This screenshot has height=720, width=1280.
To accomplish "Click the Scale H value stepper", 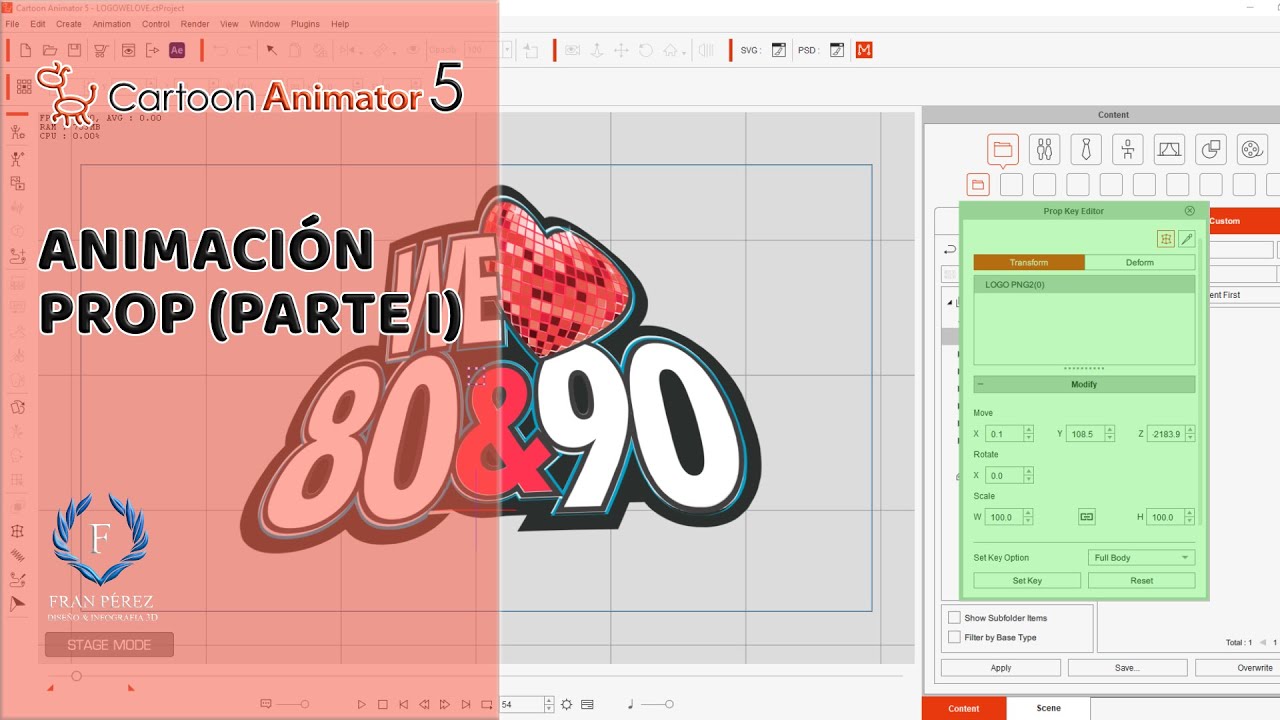I will [x=1190, y=517].
